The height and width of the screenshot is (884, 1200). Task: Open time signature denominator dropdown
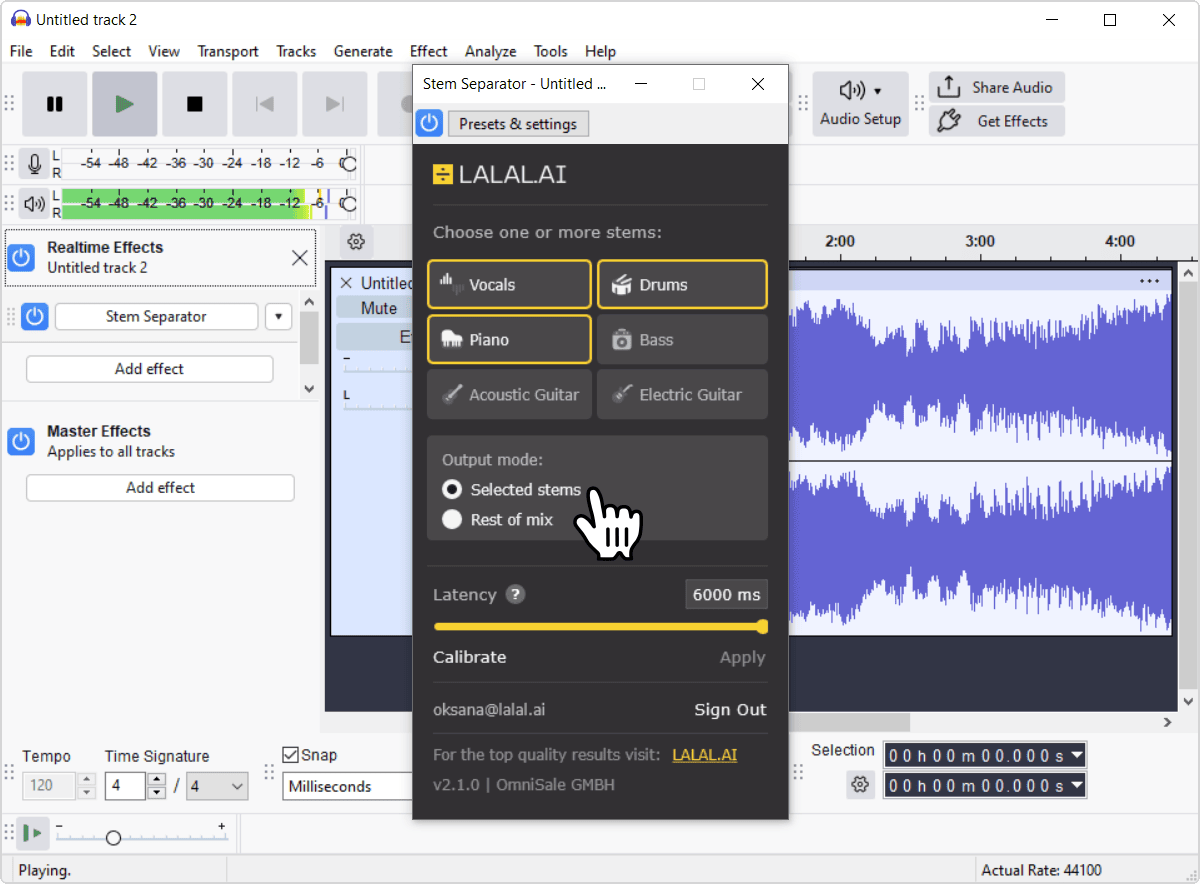point(217,786)
